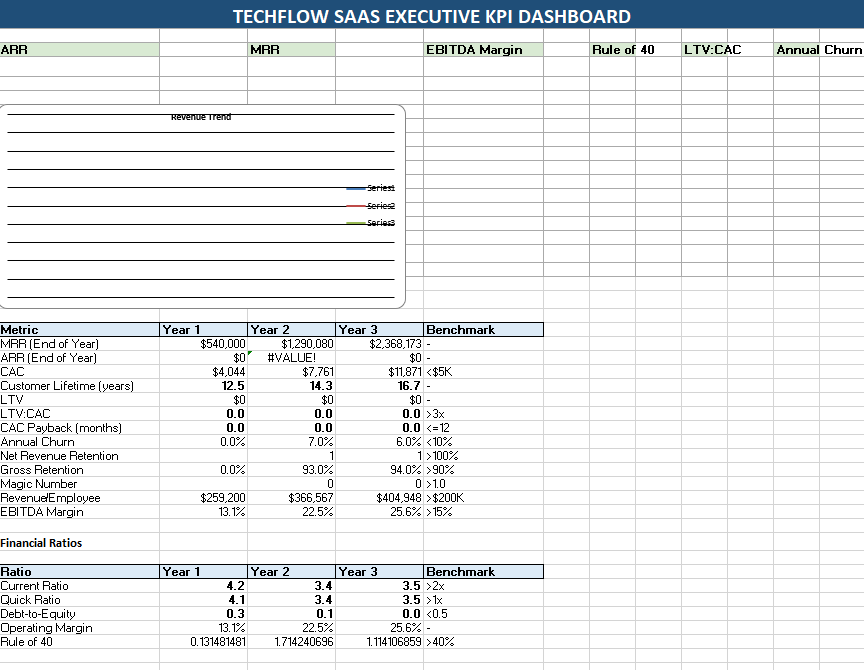Click the Series2 legend entry

[371, 206]
